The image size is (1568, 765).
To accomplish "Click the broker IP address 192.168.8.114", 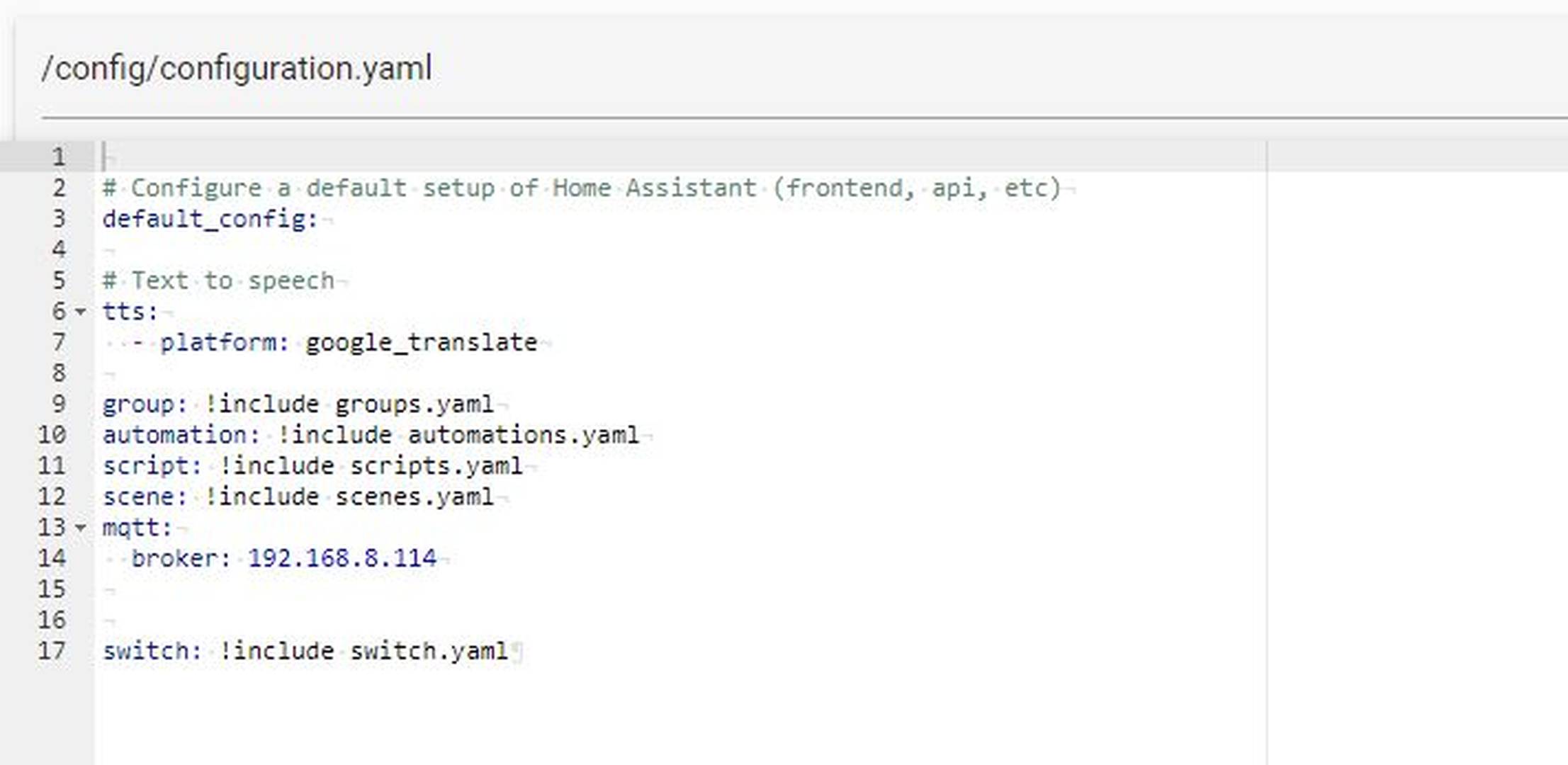I will pyautogui.click(x=342, y=558).
